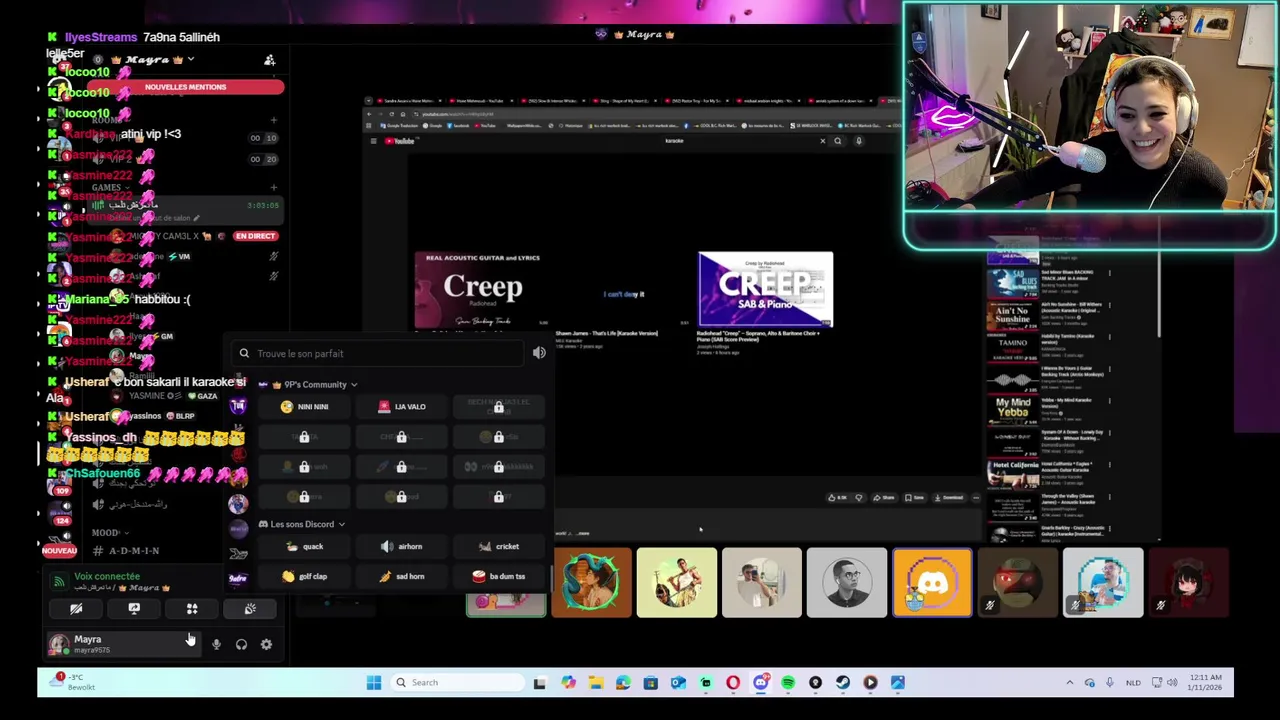Select the anime avatar participant tile
Screen dimensions: 1280x720
1188,583
